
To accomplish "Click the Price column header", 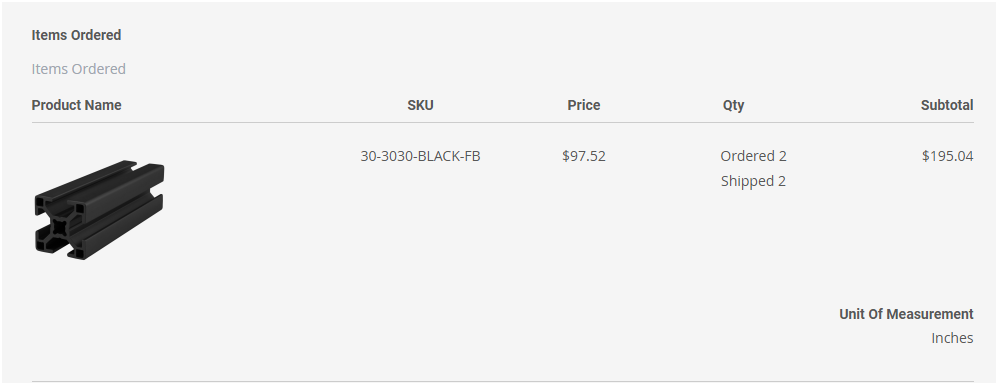I will tap(584, 105).
